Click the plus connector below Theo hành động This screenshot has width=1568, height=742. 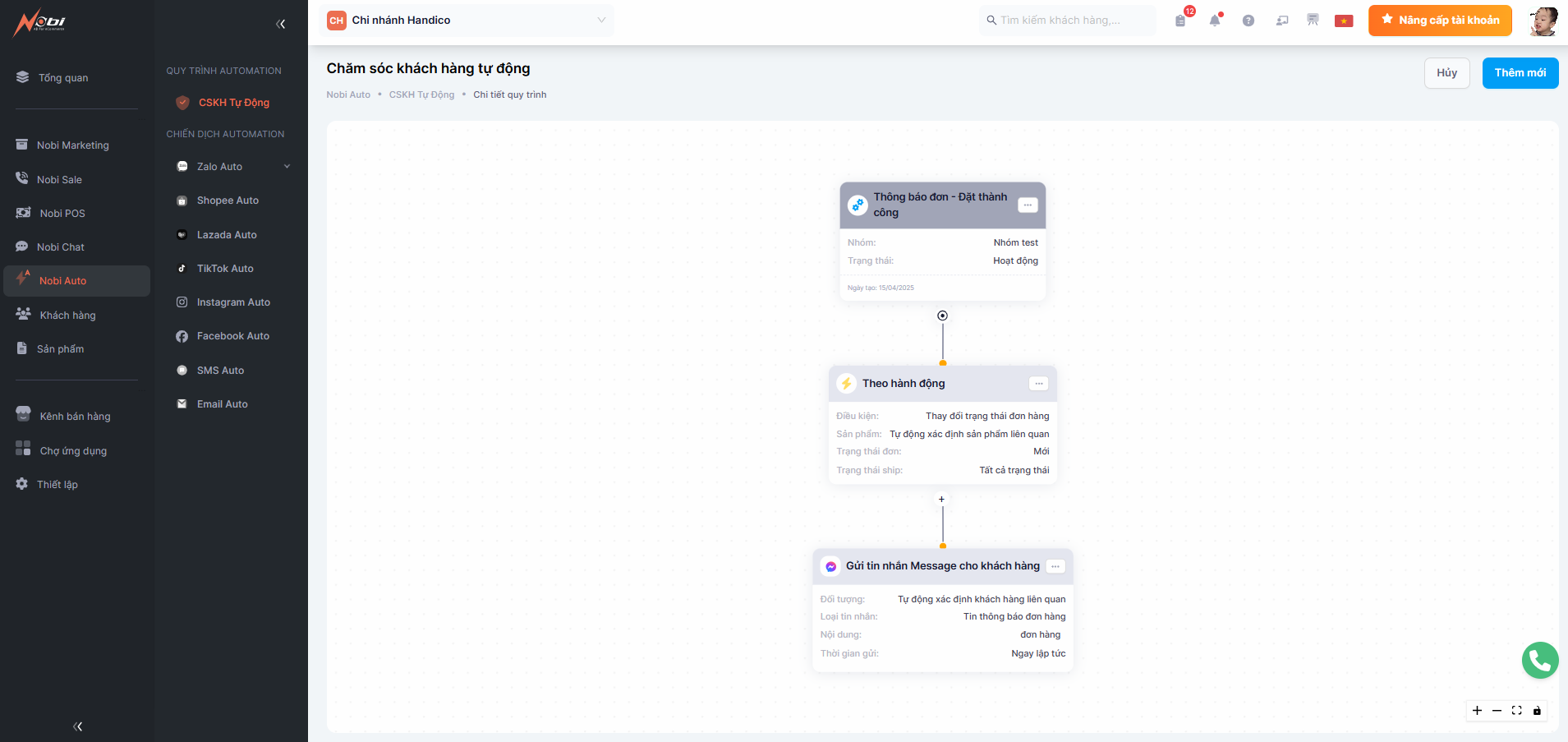[942, 499]
